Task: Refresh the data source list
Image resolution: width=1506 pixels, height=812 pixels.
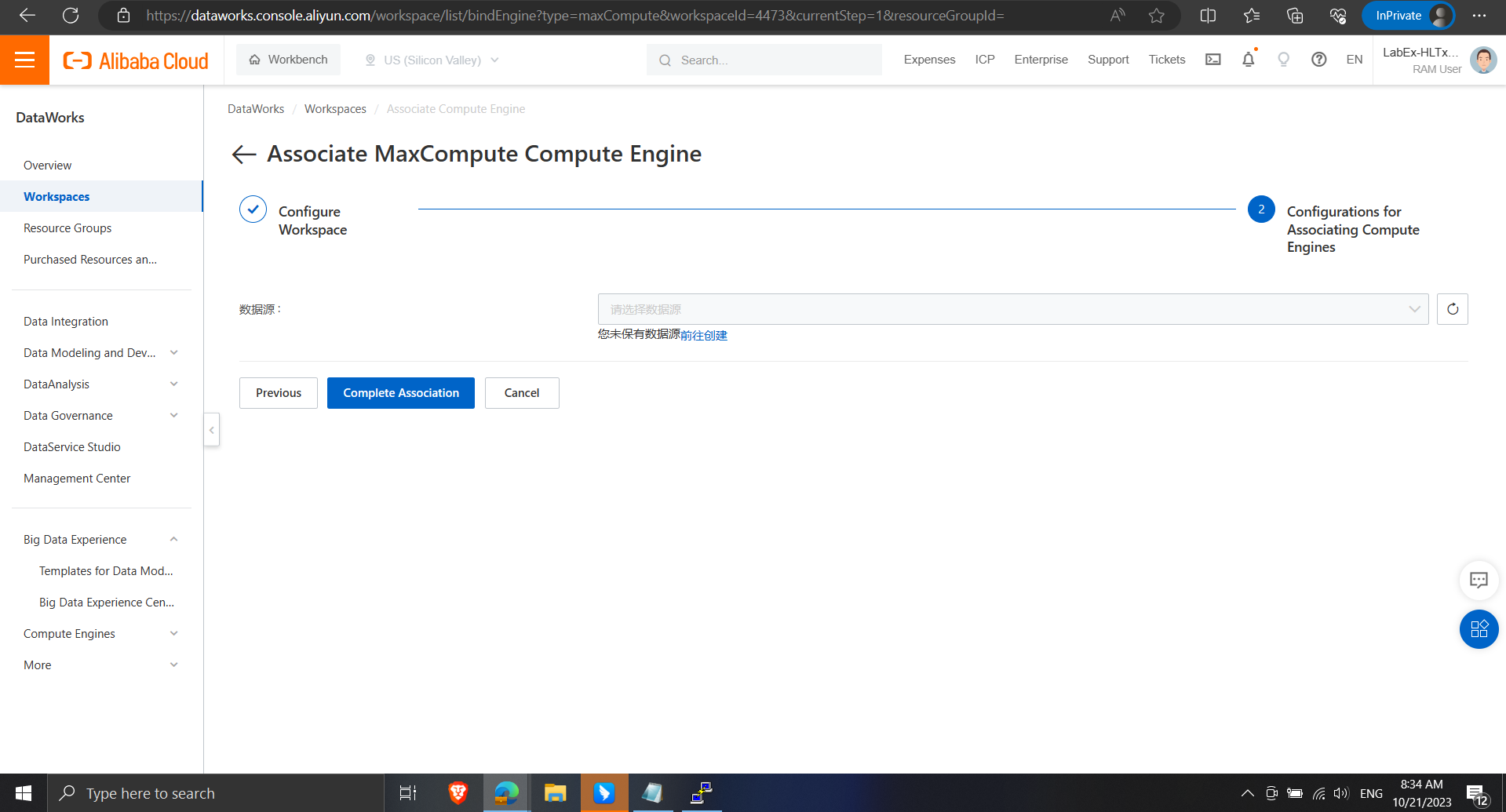Action: pyautogui.click(x=1452, y=308)
